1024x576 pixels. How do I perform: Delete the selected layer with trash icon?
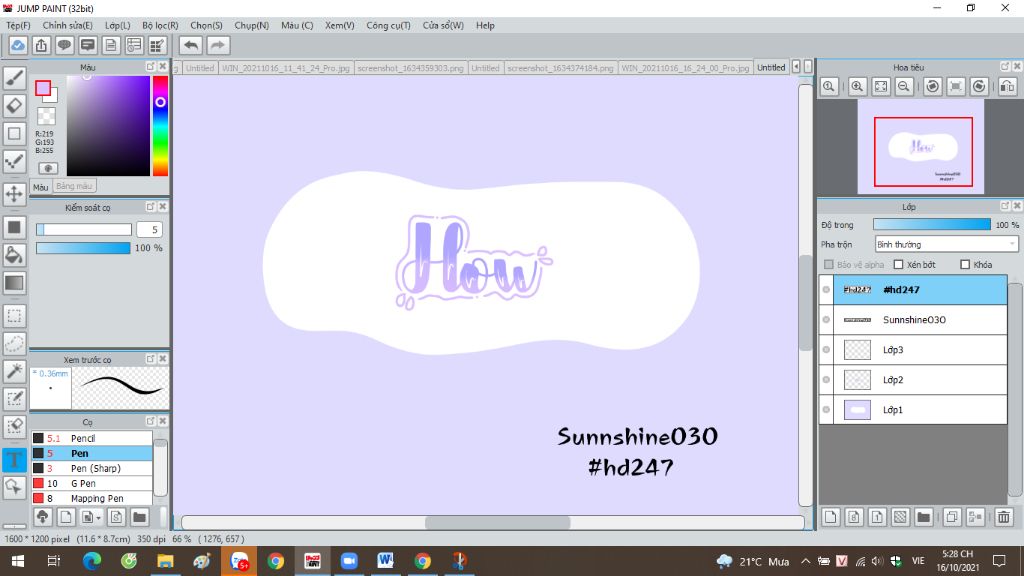coord(1004,517)
